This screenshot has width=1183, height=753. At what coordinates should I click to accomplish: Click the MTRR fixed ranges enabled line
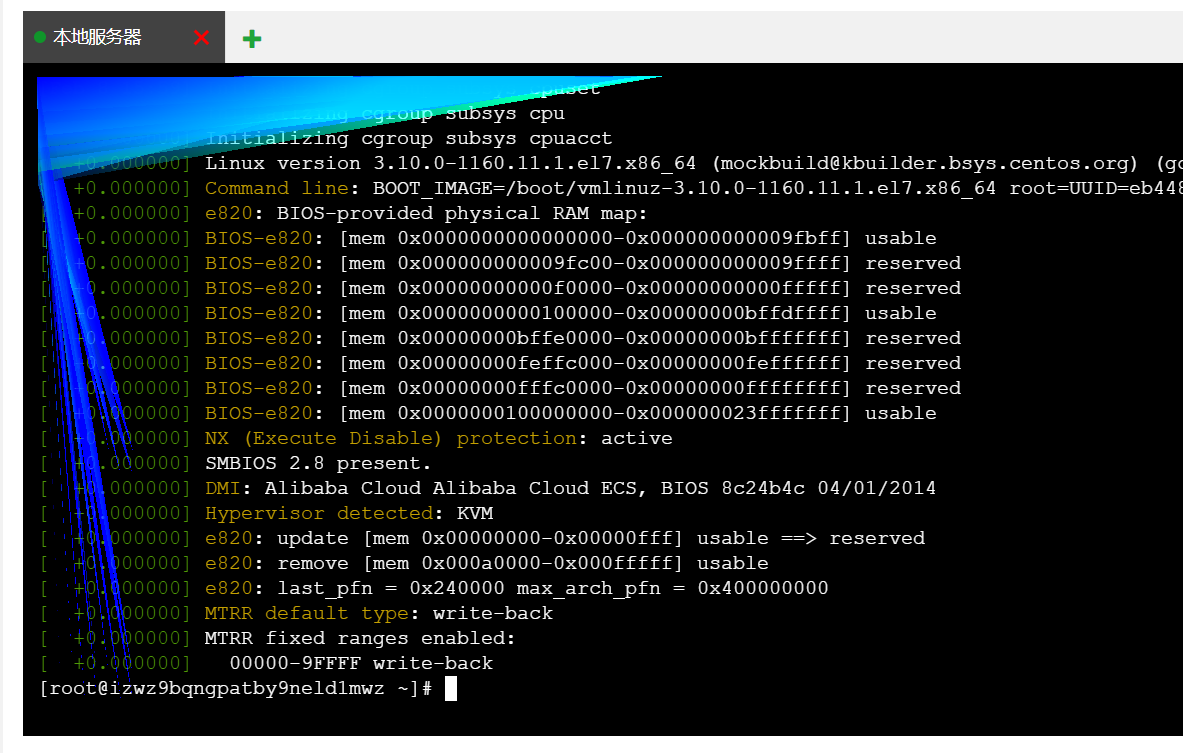(360, 638)
